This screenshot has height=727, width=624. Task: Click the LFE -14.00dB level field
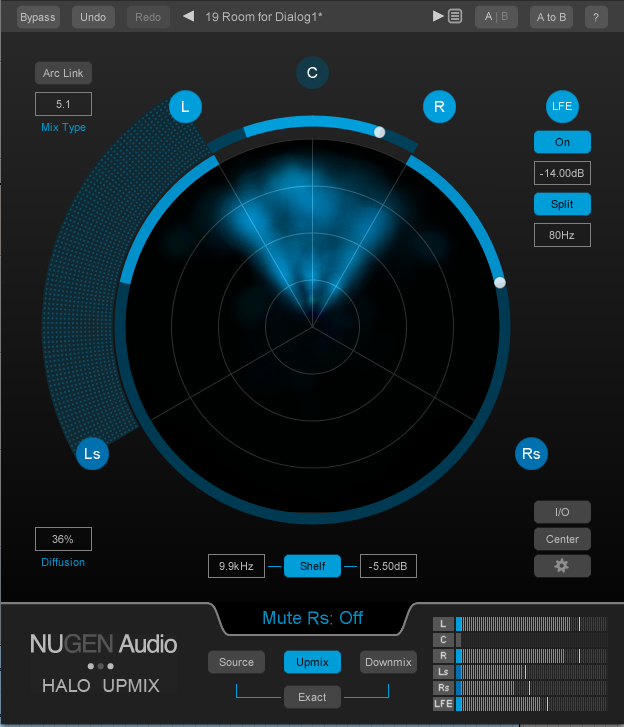[562, 173]
